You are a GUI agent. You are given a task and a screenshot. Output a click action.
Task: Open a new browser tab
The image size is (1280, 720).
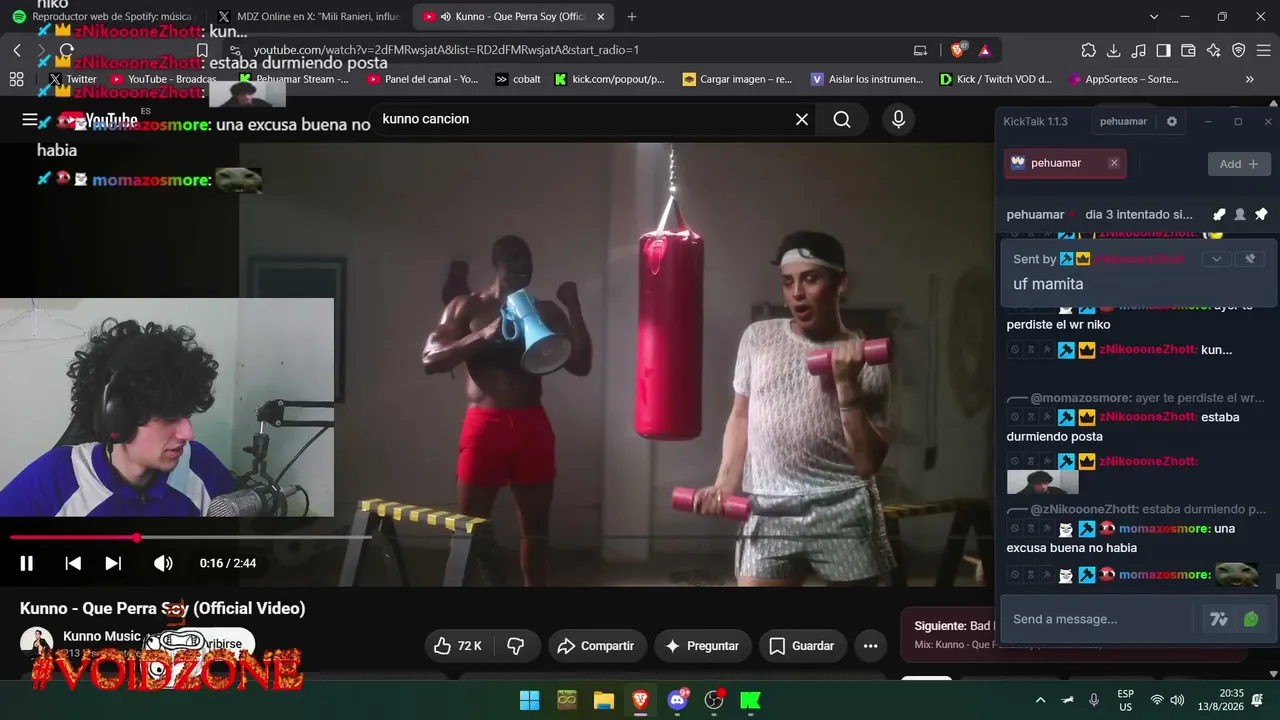(631, 17)
